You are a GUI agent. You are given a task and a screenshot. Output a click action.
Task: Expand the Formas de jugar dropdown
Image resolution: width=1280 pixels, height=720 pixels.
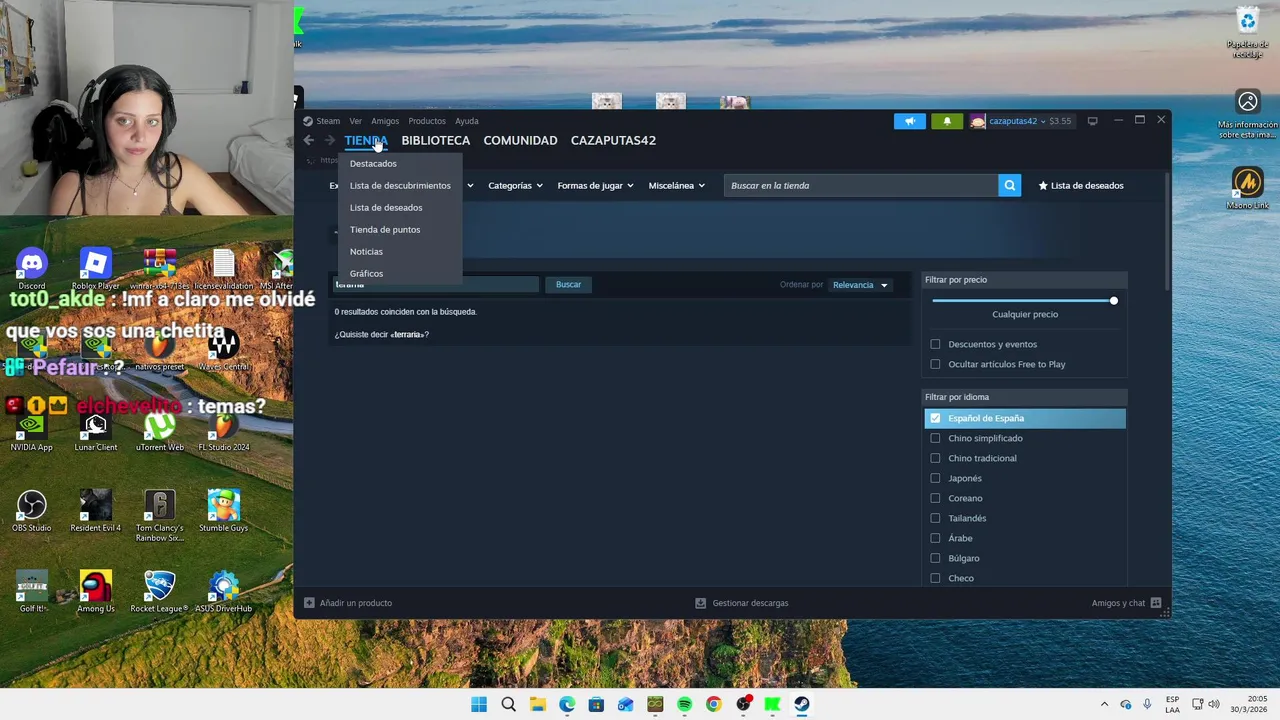595,185
